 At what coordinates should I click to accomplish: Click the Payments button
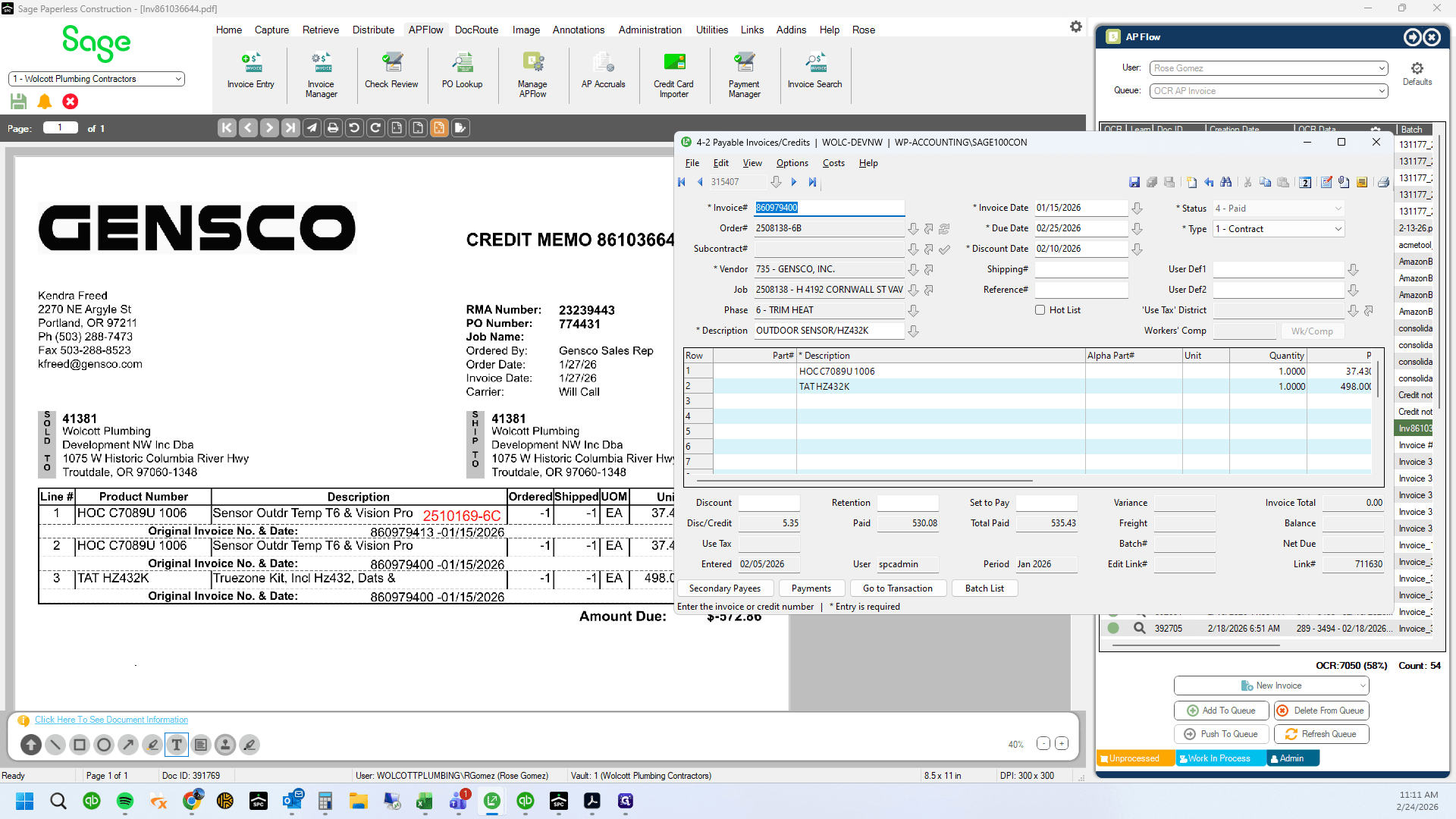point(811,588)
